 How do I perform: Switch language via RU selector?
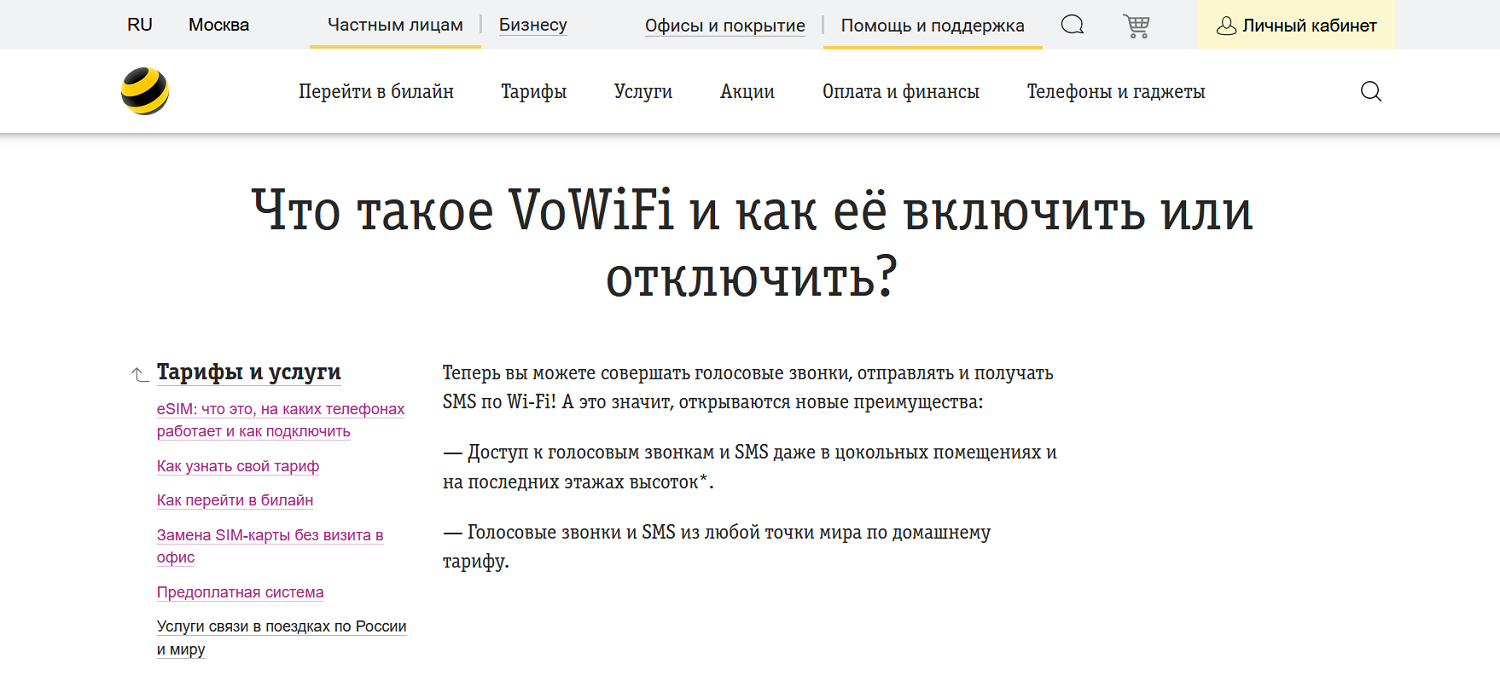click(140, 25)
